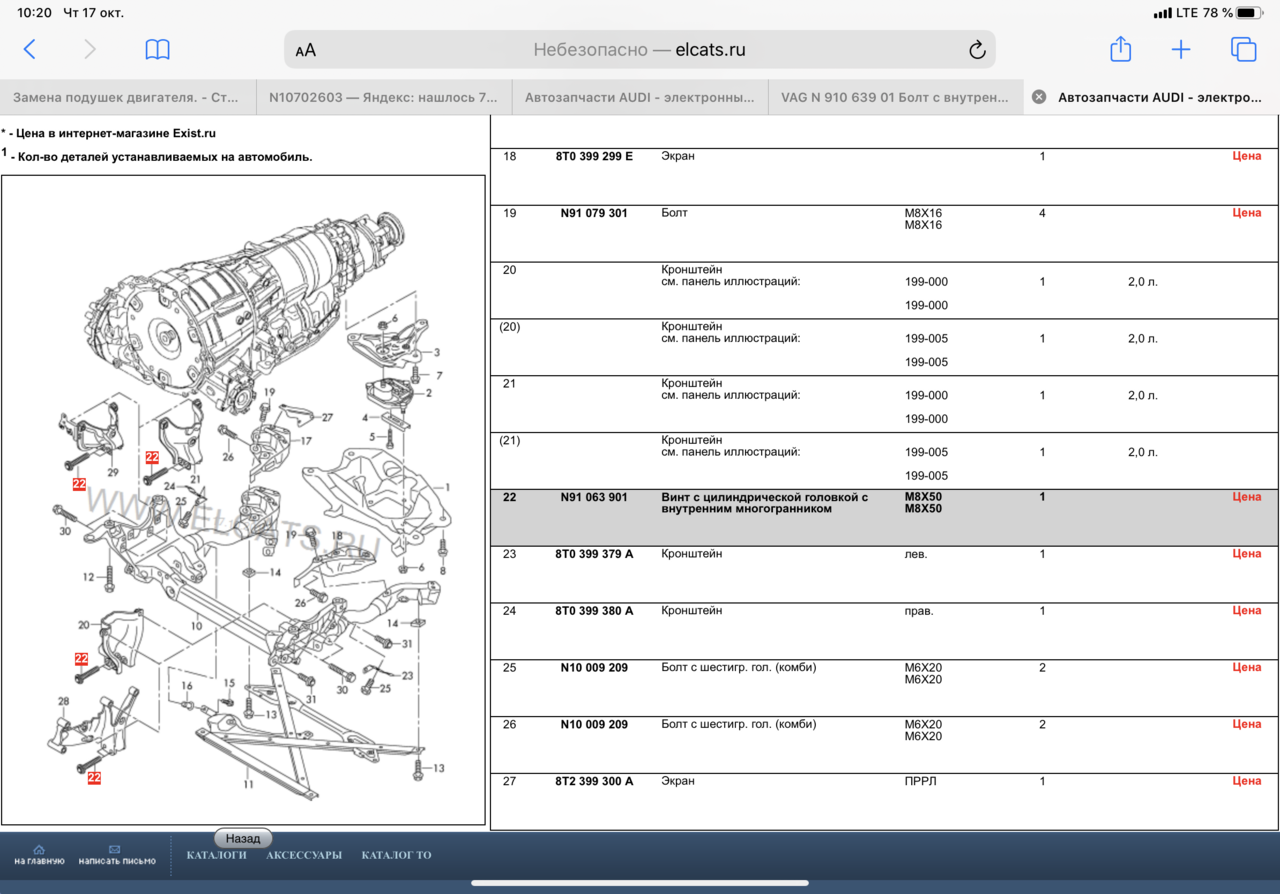The height and width of the screenshot is (894, 1280).
Task: Open Цена link for 8T0 399 380 A
Action: [1247, 610]
